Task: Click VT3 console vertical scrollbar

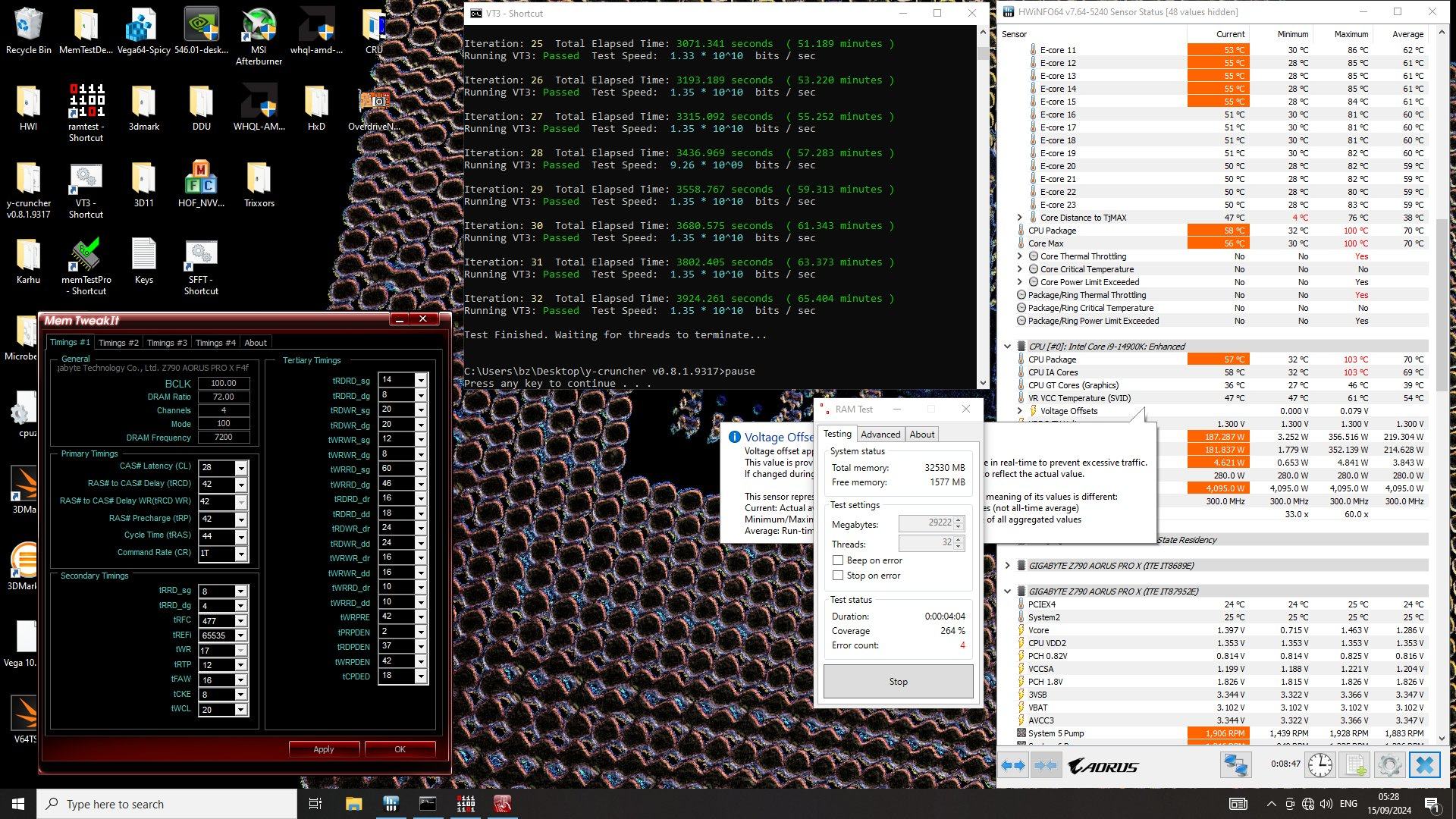Action: [x=984, y=207]
